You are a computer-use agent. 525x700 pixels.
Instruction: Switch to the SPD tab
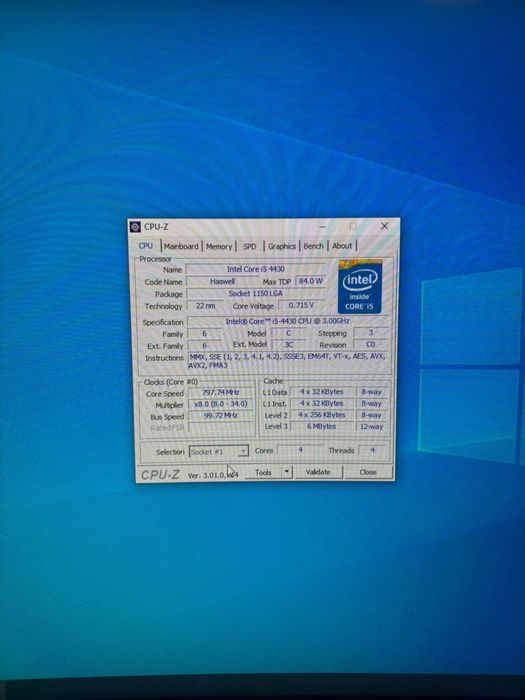pyautogui.click(x=250, y=246)
